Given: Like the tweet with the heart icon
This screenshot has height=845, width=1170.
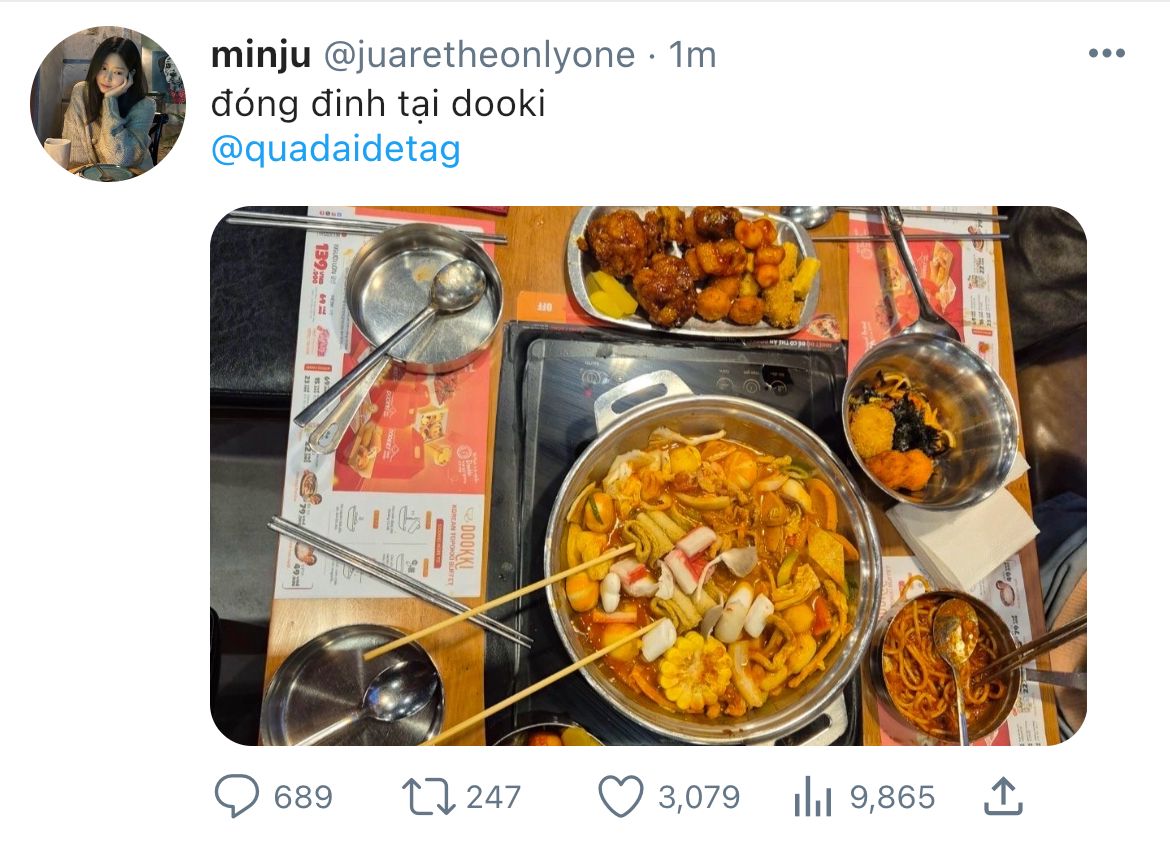Looking at the screenshot, I should click(620, 797).
